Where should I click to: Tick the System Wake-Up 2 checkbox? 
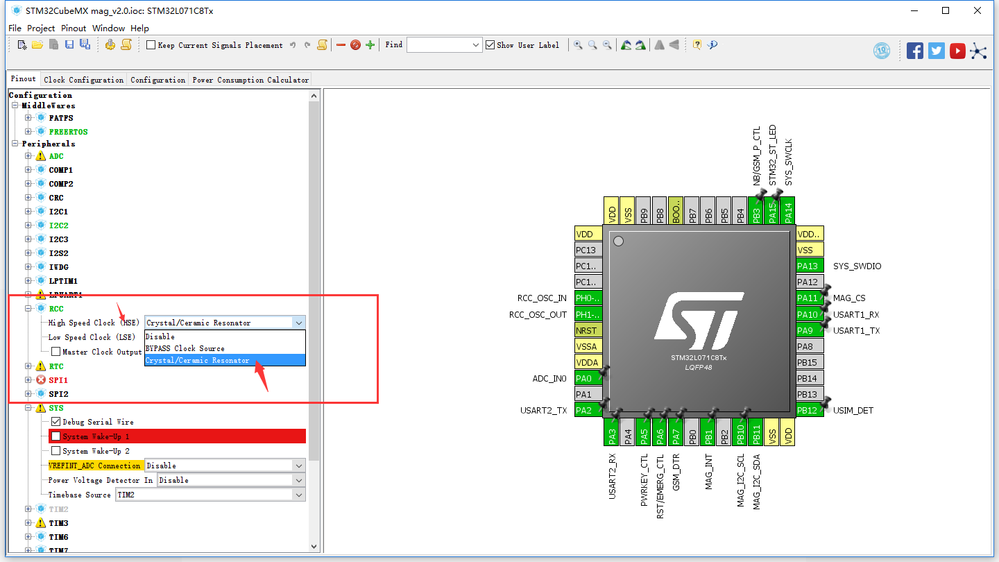(56, 450)
